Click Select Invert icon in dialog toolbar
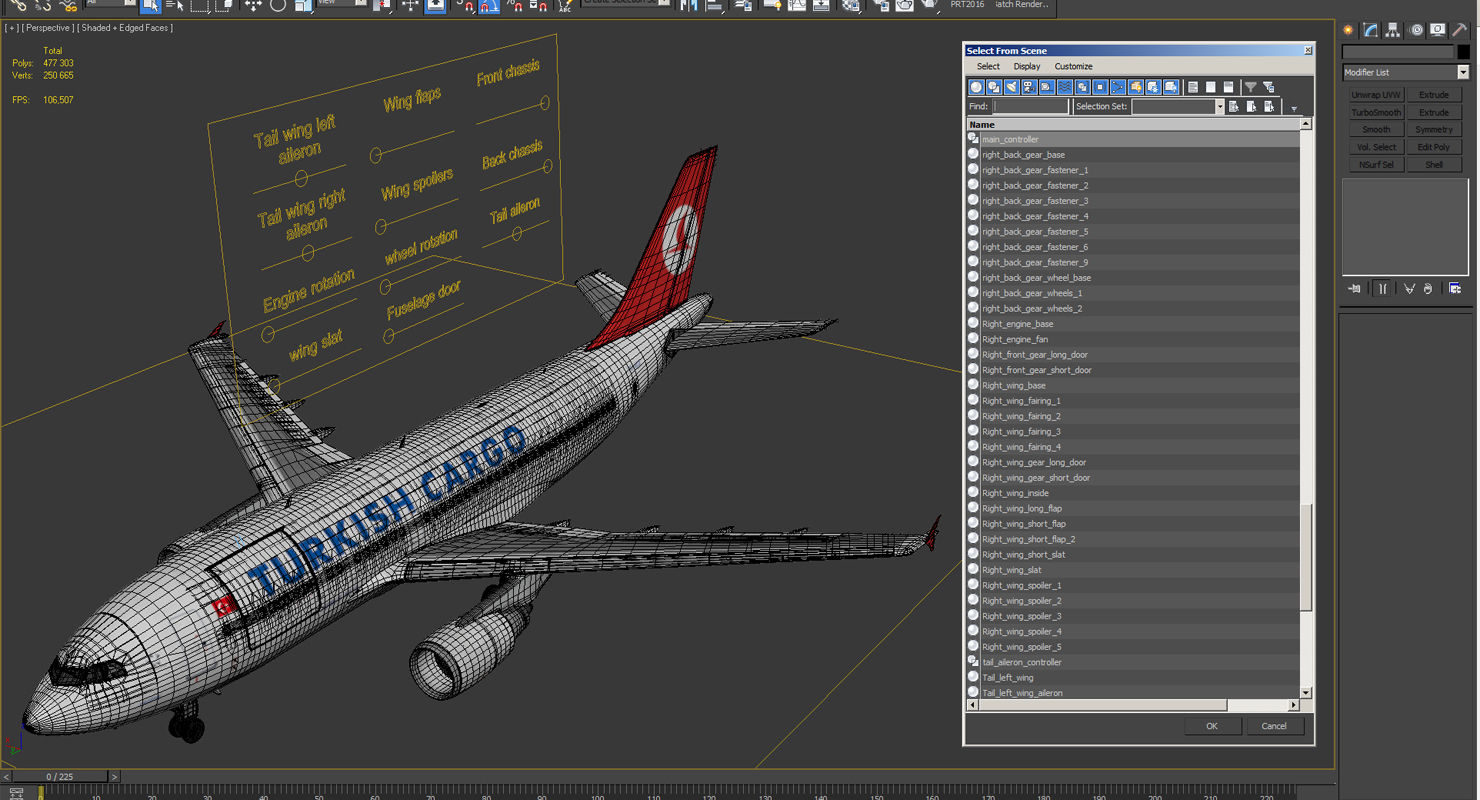Image resolution: width=1480 pixels, height=800 pixels. coord(1229,87)
